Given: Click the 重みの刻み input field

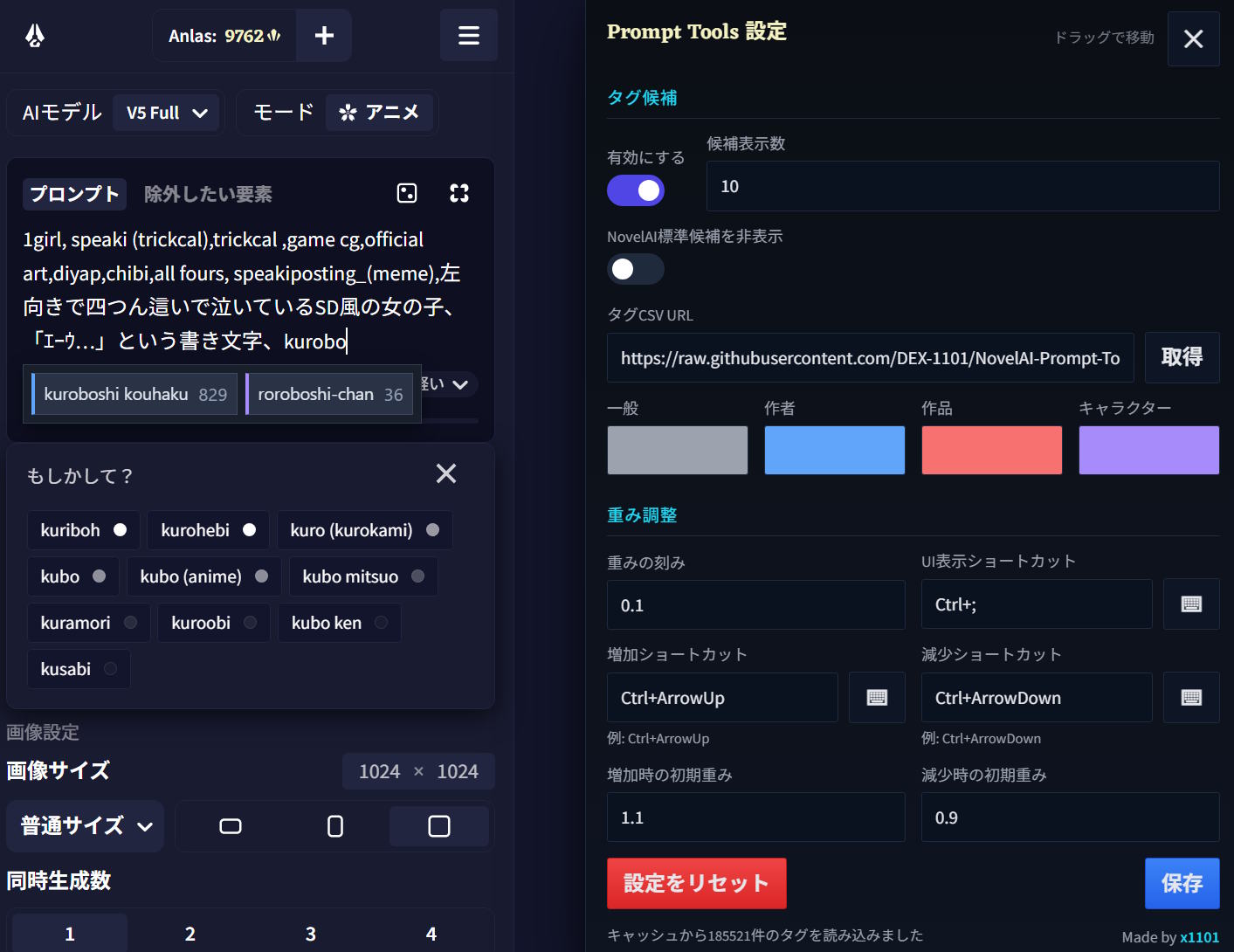Looking at the screenshot, I should 756,604.
